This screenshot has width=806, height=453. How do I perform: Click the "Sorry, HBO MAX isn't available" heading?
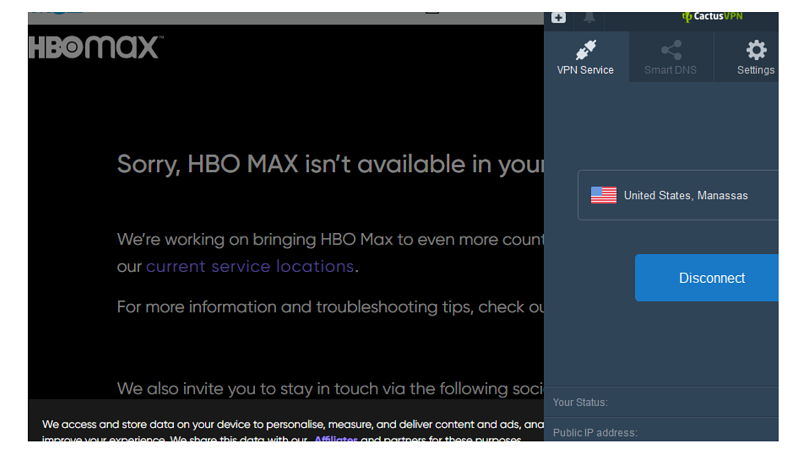[x=331, y=165]
